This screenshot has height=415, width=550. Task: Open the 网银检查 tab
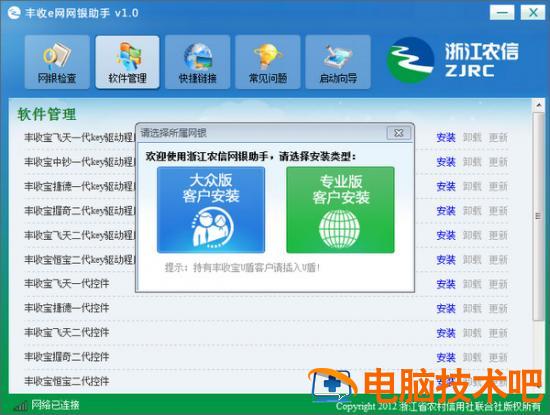click(x=57, y=62)
